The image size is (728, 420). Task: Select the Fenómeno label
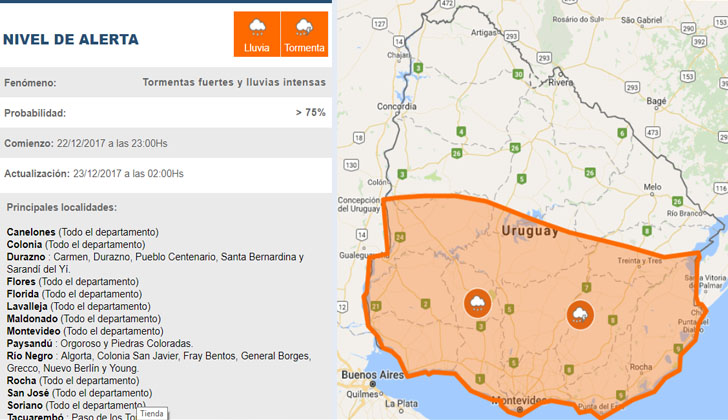pos(30,83)
